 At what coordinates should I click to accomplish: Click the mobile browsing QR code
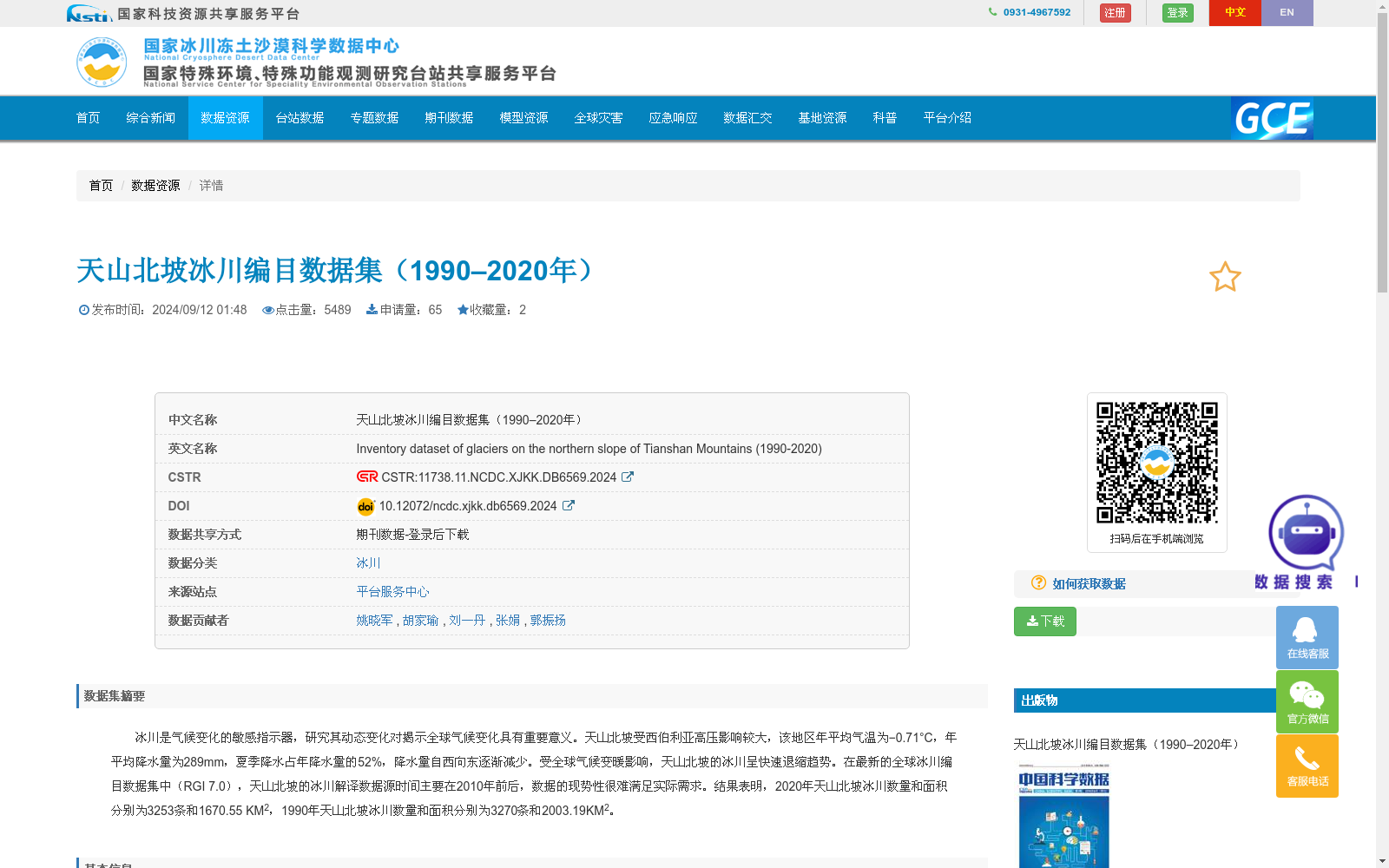pos(1157,463)
